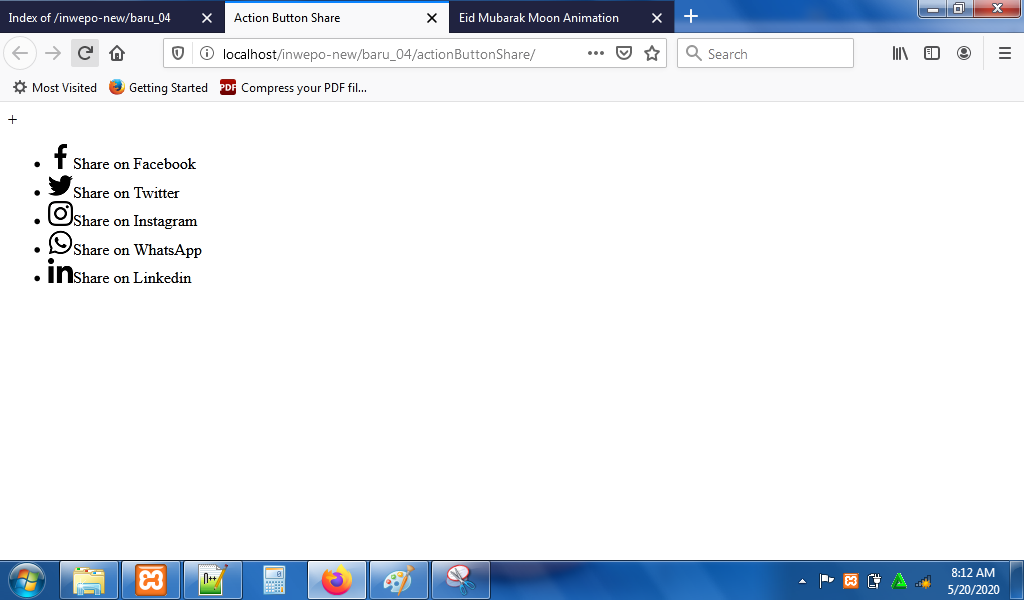1024x600 pixels.
Task: Click the Instagram camera icon
Action: click(x=60, y=214)
